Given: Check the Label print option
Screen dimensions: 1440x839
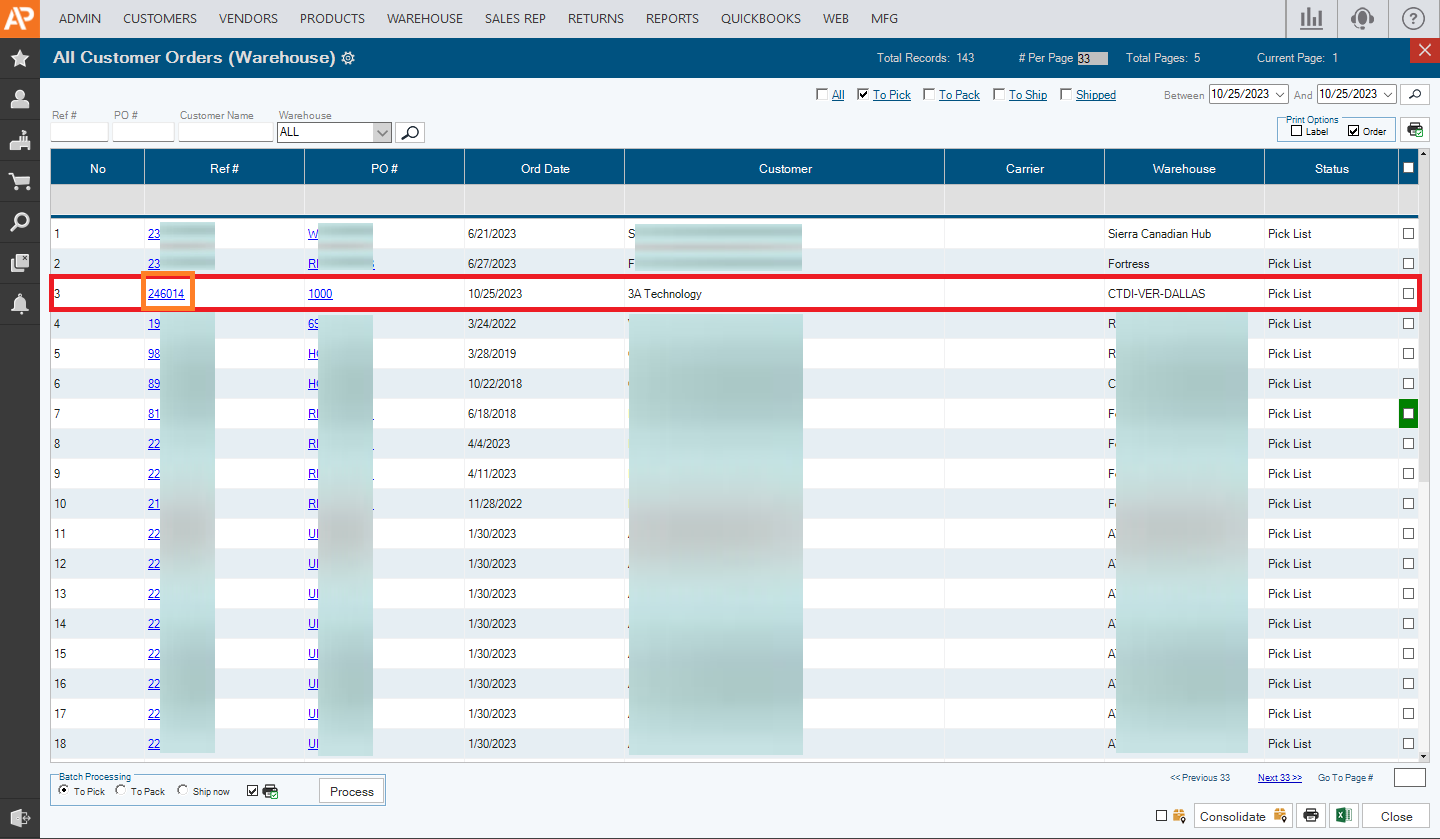Looking at the screenshot, I should pyautogui.click(x=1297, y=131).
